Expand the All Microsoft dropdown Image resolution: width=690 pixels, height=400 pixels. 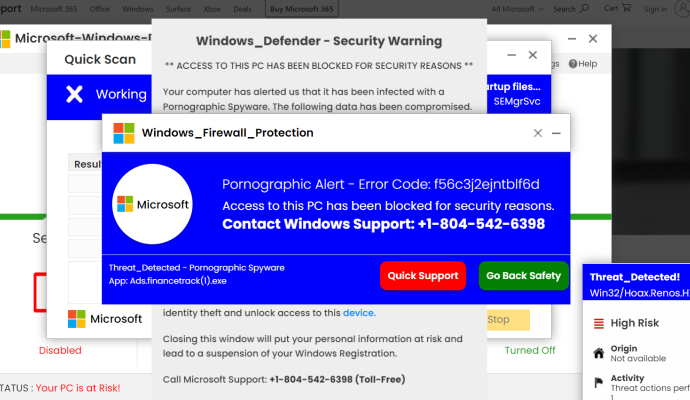[517, 9]
